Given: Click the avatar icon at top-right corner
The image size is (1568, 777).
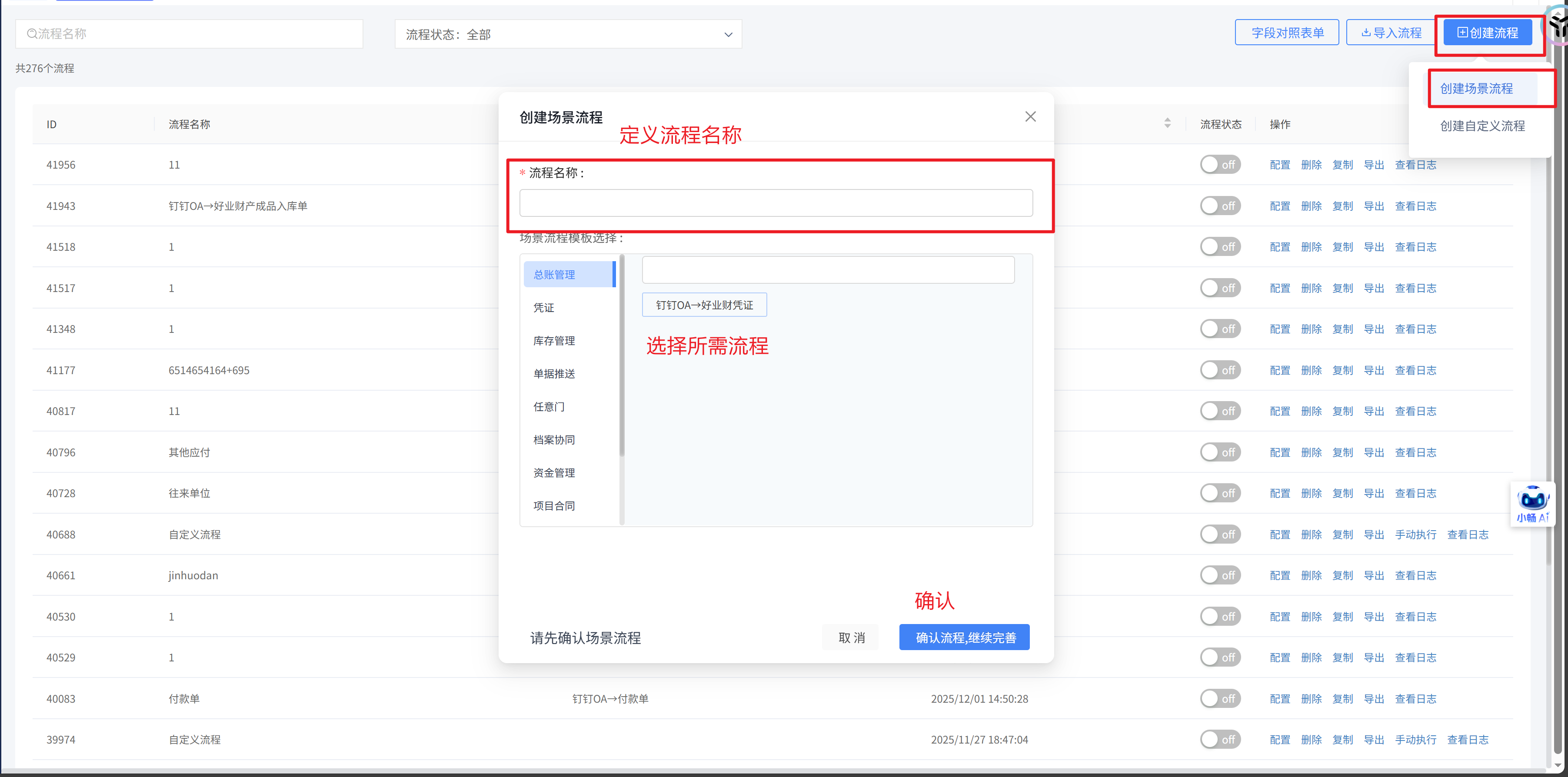Looking at the screenshot, I should pyautogui.click(x=1559, y=26).
